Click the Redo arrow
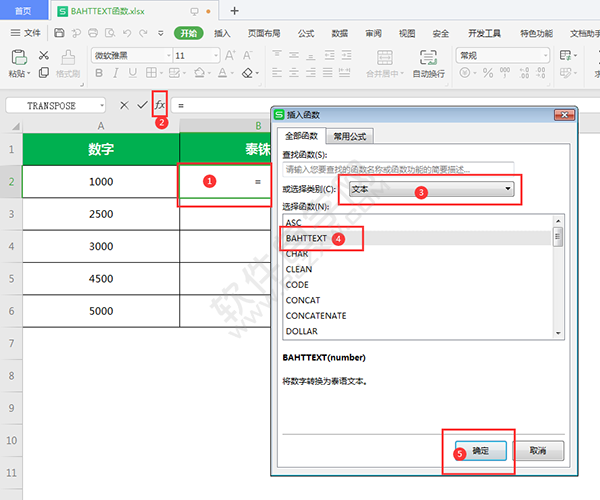The image size is (600, 500). [x=143, y=33]
